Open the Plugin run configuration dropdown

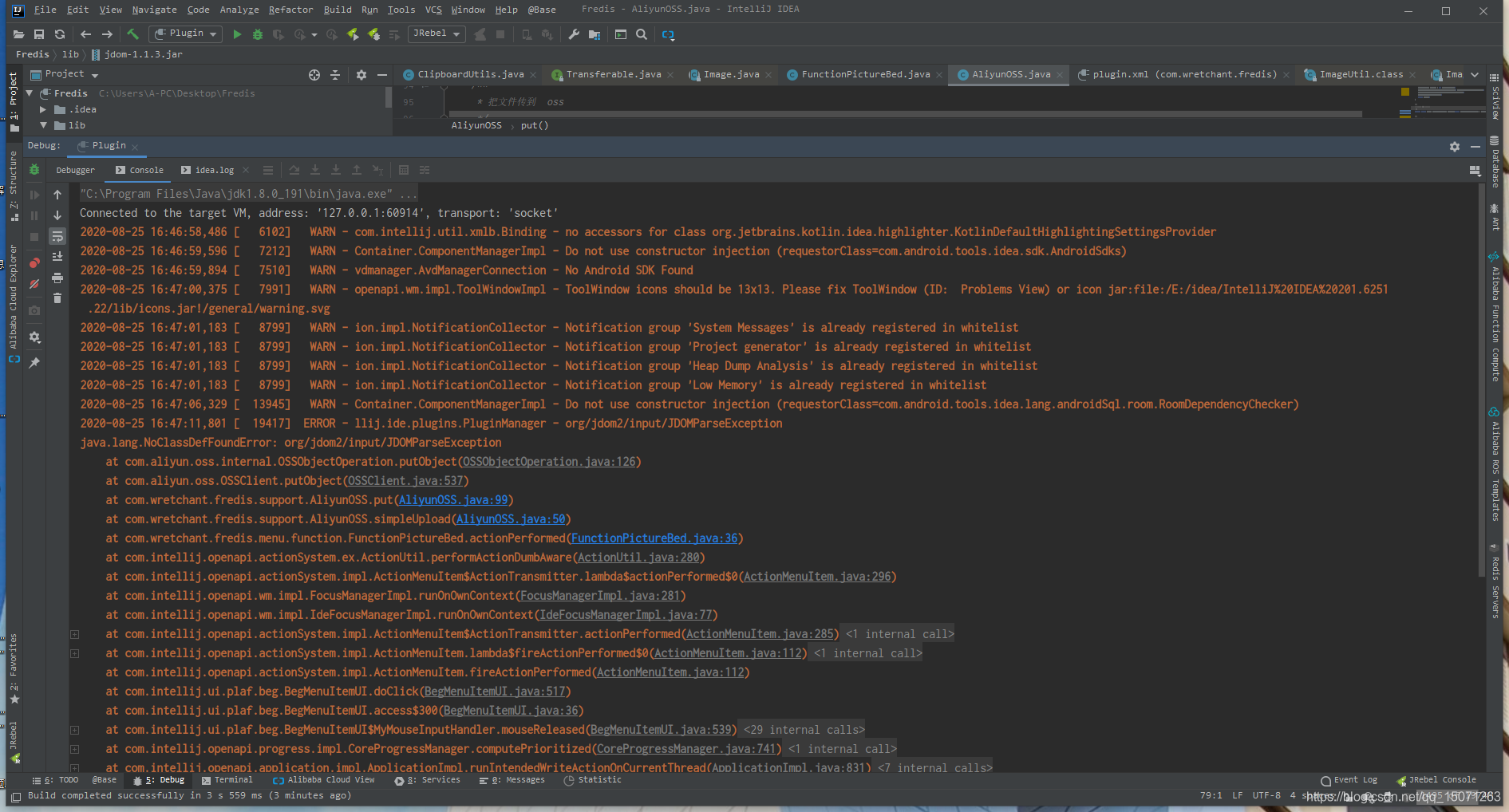click(185, 34)
